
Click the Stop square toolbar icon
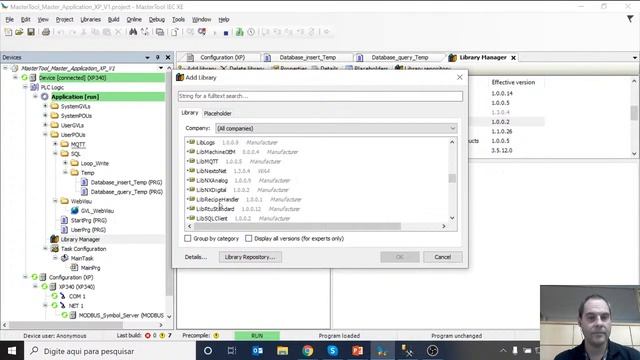(x=226, y=33)
